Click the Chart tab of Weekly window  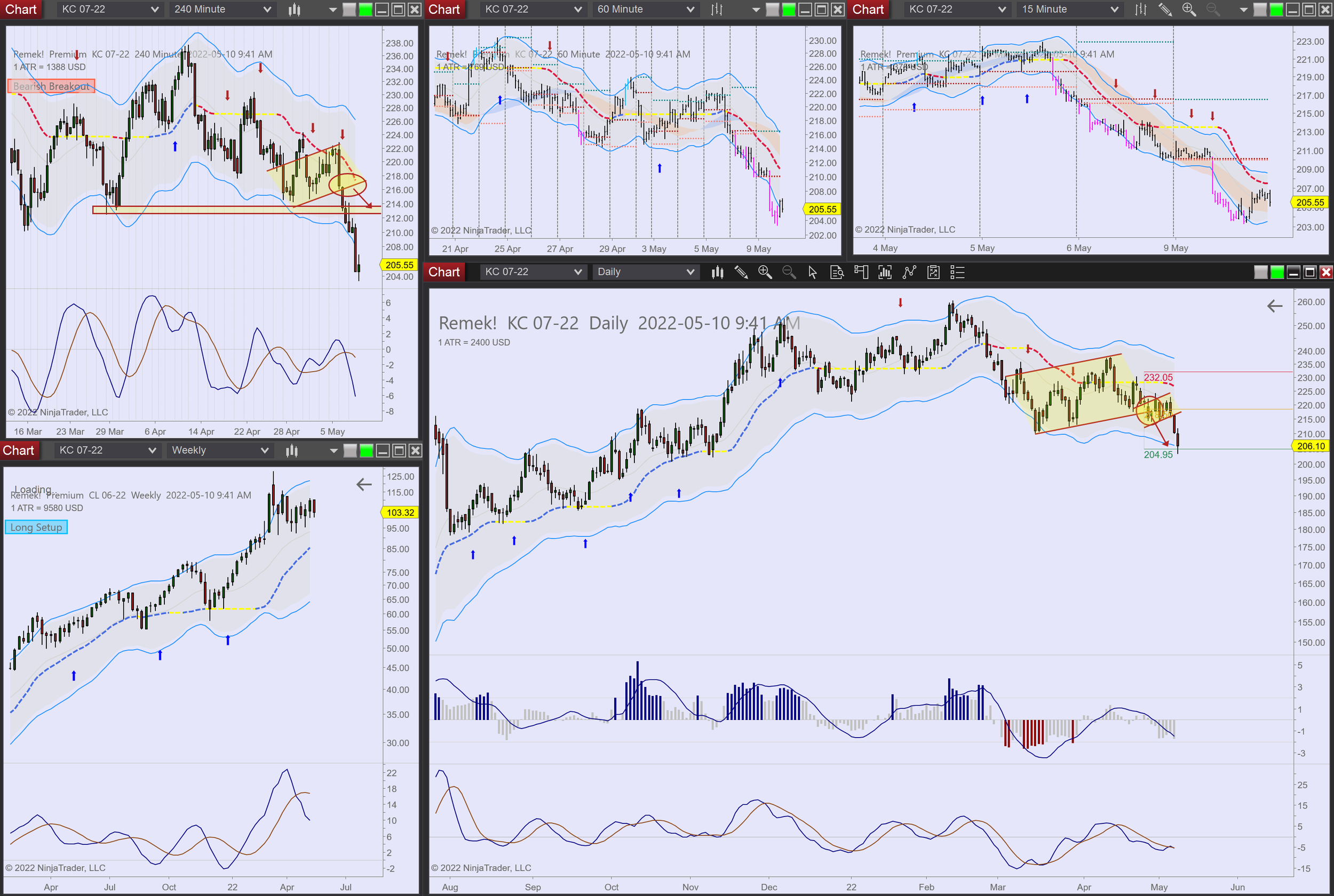pos(19,450)
